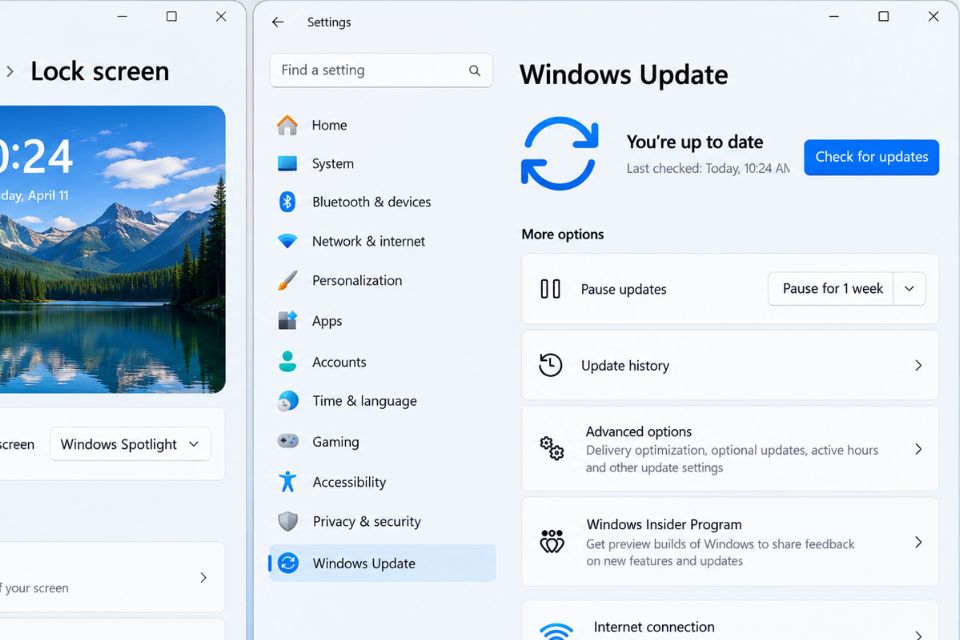Click More options heading
The image size is (960, 640).
(563, 235)
